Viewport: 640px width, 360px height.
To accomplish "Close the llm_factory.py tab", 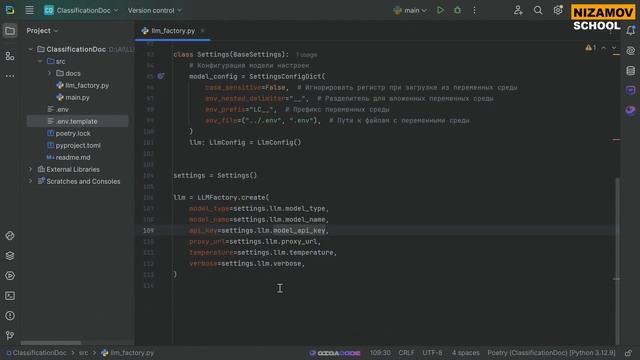I will pos(203,31).
